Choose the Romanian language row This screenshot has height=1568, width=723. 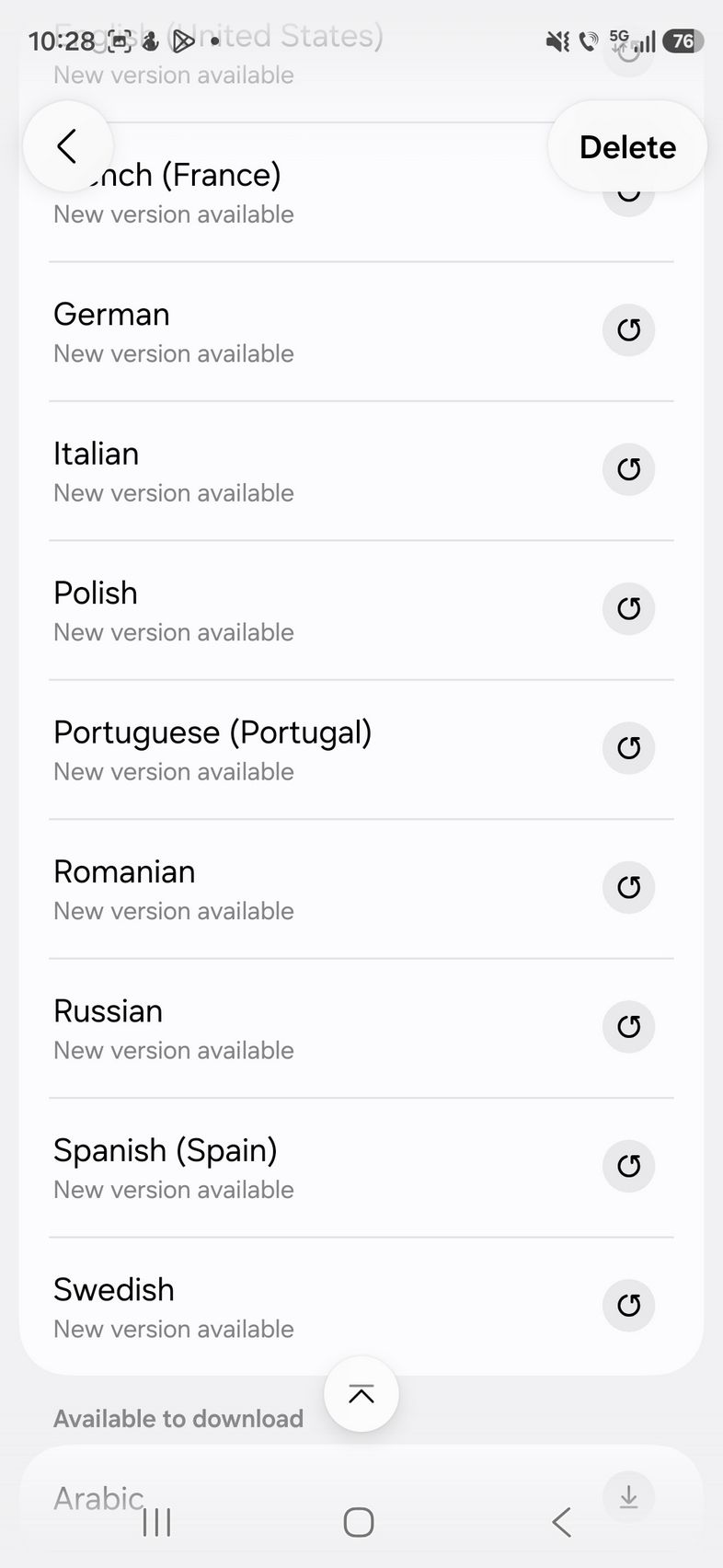(276, 889)
